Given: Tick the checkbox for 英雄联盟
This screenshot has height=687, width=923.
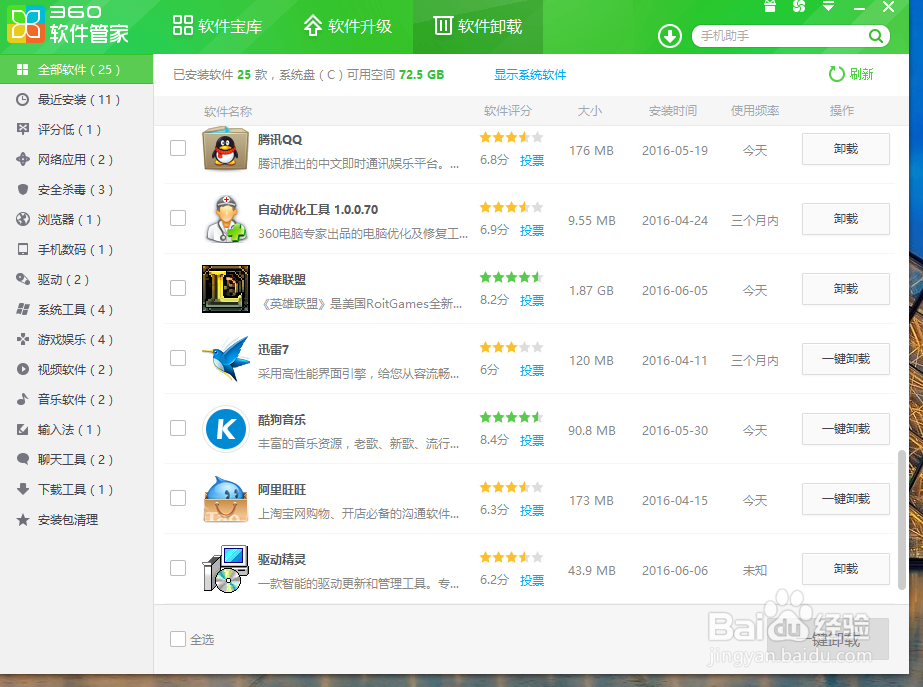Looking at the screenshot, I should 178,288.
